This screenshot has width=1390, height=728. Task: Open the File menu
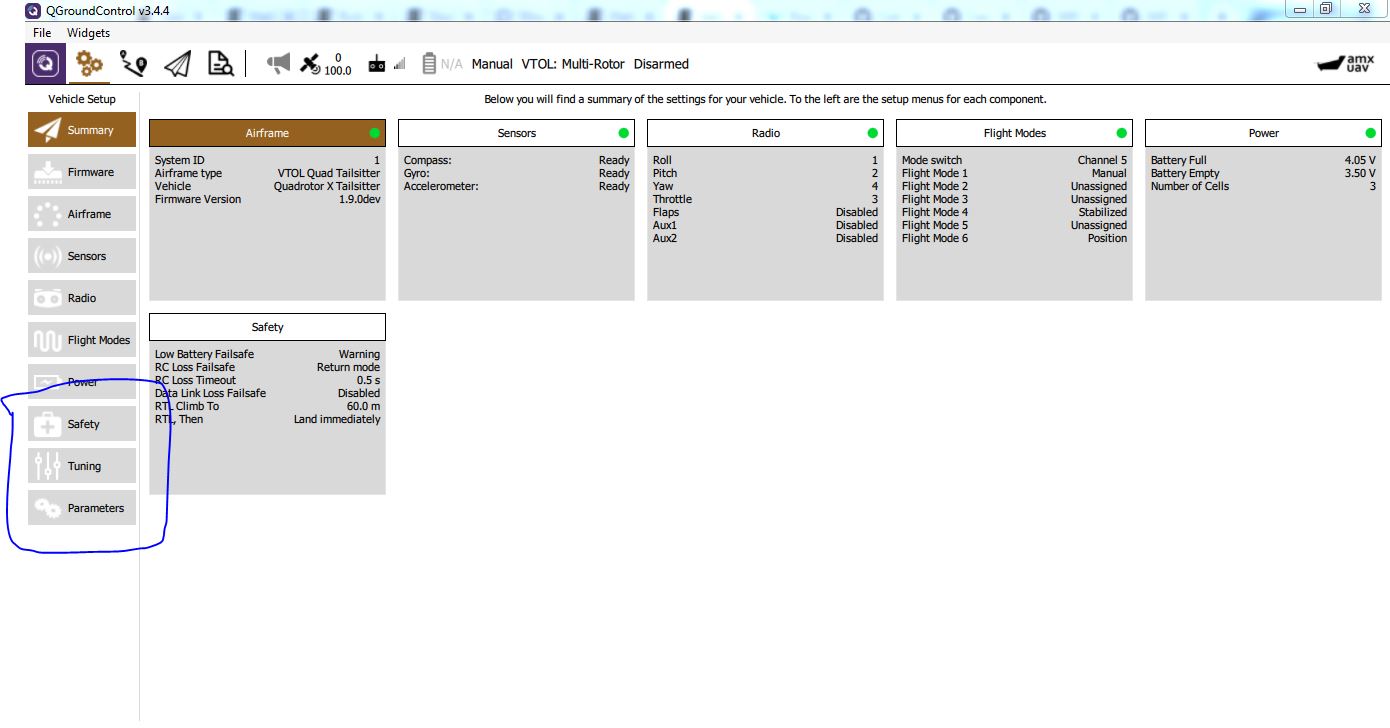pyautogui.click(x=42, y=33)
